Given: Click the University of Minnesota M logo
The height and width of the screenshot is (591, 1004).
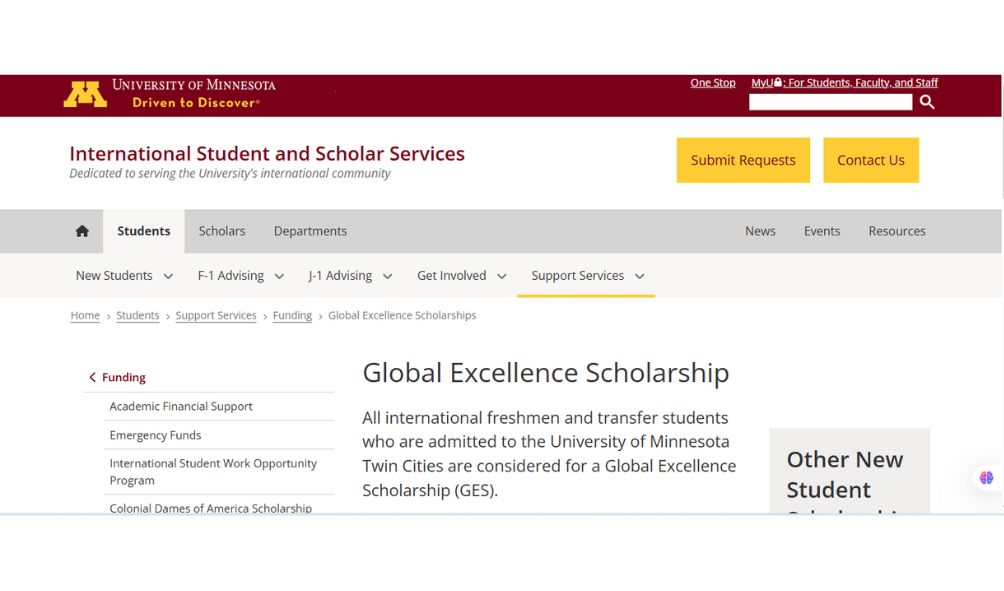Looking at the screenshot, I should click(x=85, y=94).
